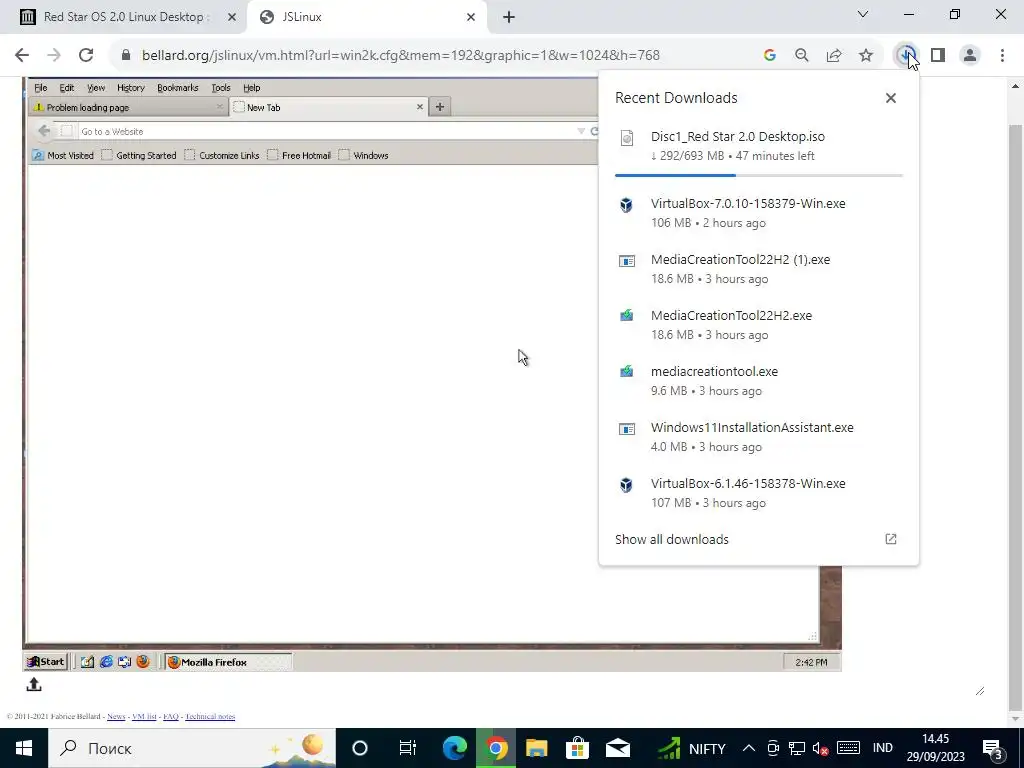1024x768 pixels.
Task: Click the open-in-new-tab downloads icon
Action: [x=891, y=539]
